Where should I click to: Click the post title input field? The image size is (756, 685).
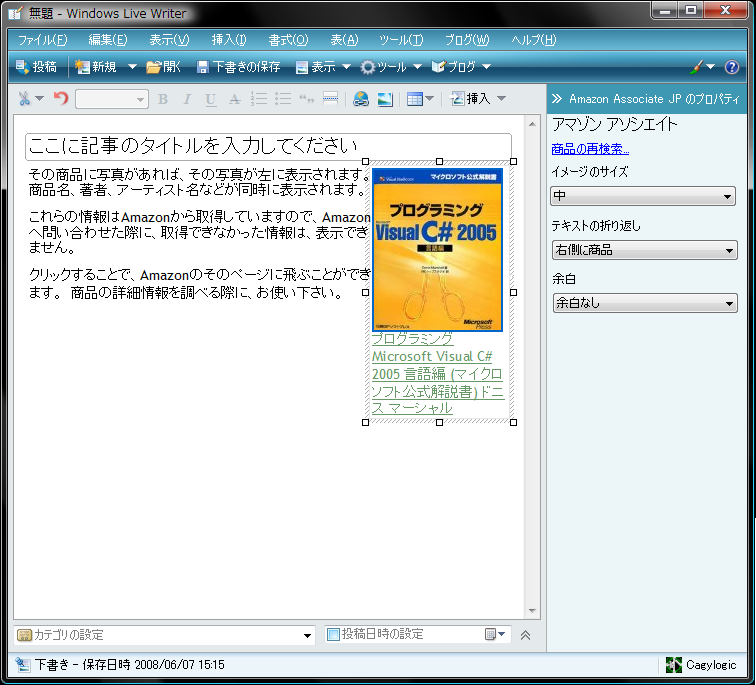click(x=268, y=145)
